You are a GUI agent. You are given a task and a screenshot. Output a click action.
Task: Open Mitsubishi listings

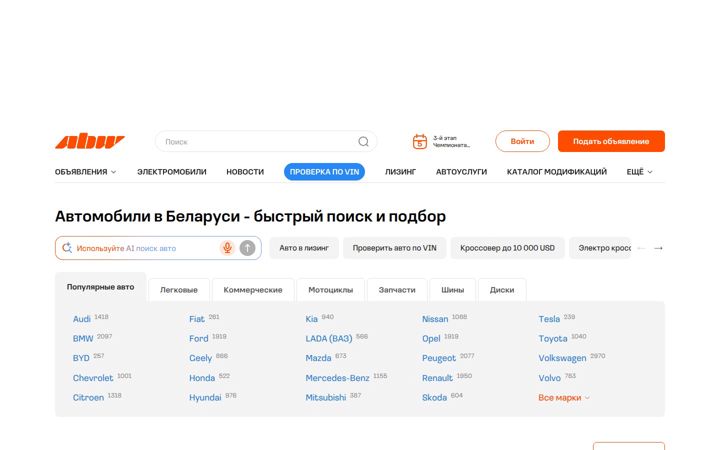tap(326, 398)
